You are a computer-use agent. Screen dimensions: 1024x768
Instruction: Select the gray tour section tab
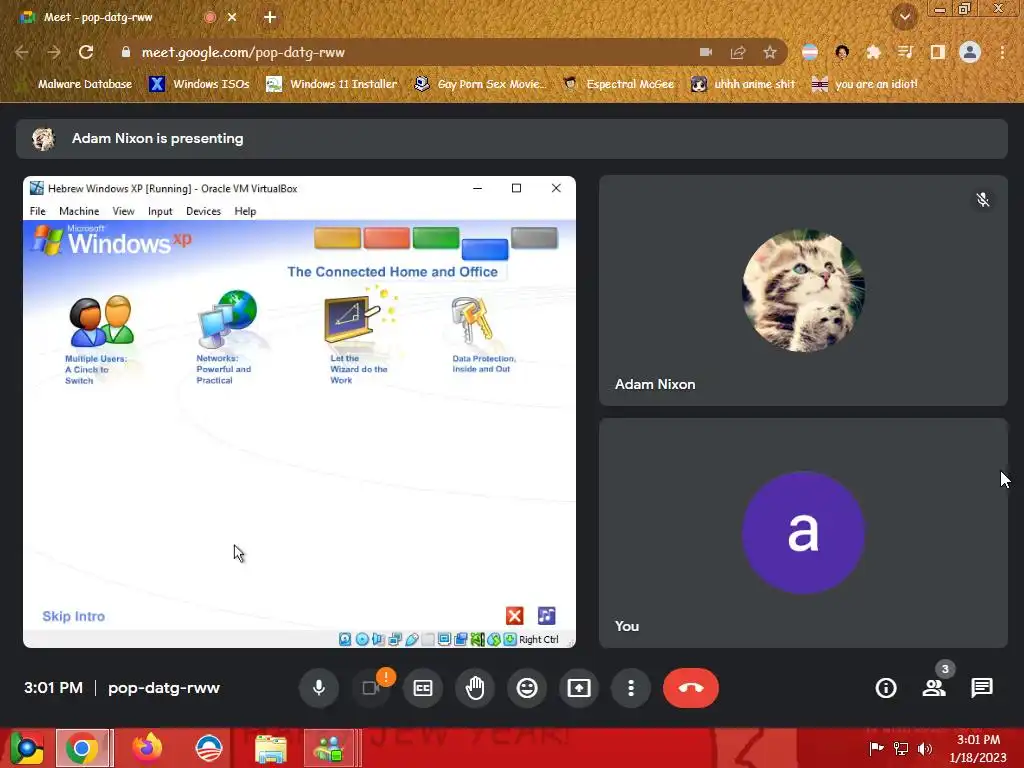(x=534, y=238)
